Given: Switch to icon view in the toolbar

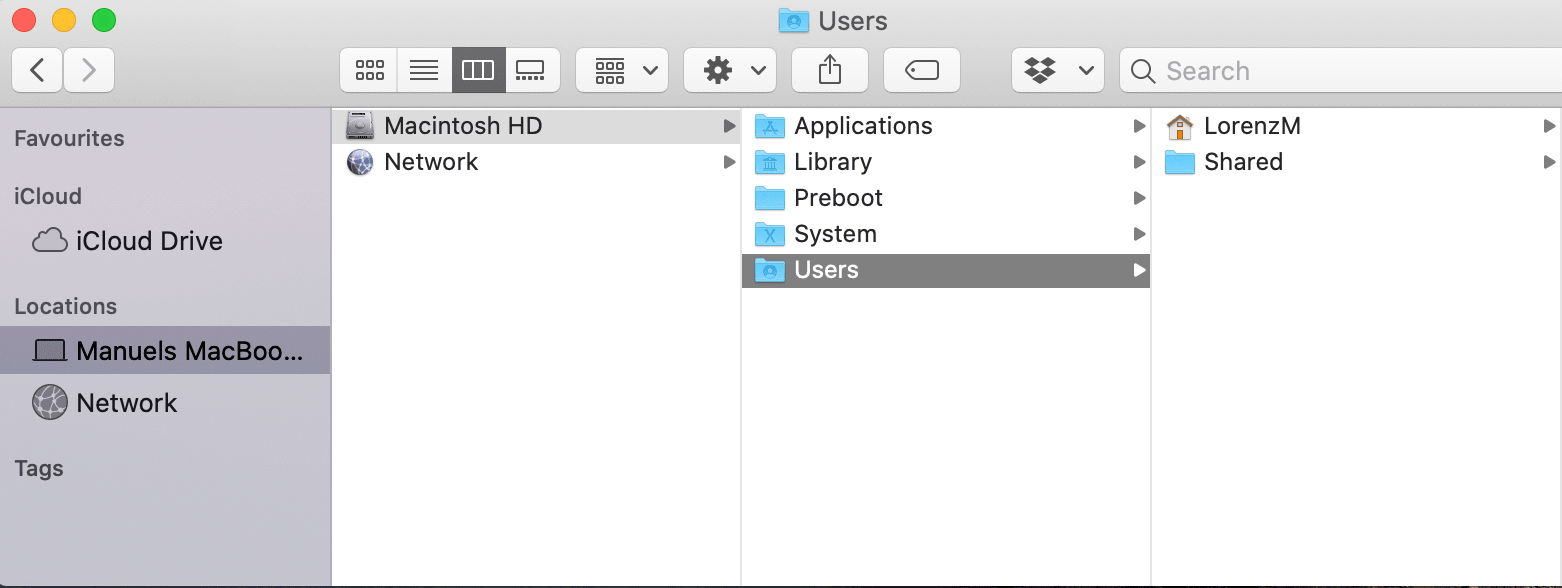Looking at the screenshot, I should (x=368, y=70).
